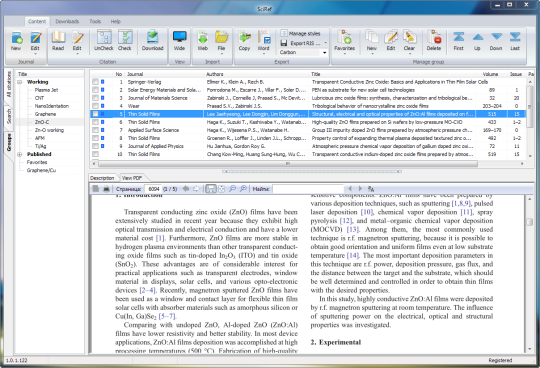Viewport: 540px width, 368px height.
Task: Select the Graphene group
Action: pyautogui.click(x=45, y=114)
